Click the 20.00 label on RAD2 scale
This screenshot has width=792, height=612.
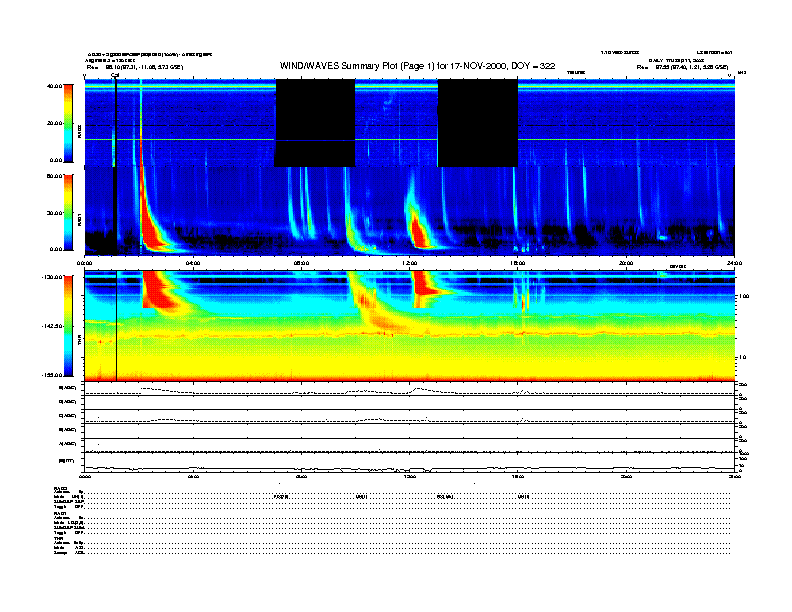55,123
